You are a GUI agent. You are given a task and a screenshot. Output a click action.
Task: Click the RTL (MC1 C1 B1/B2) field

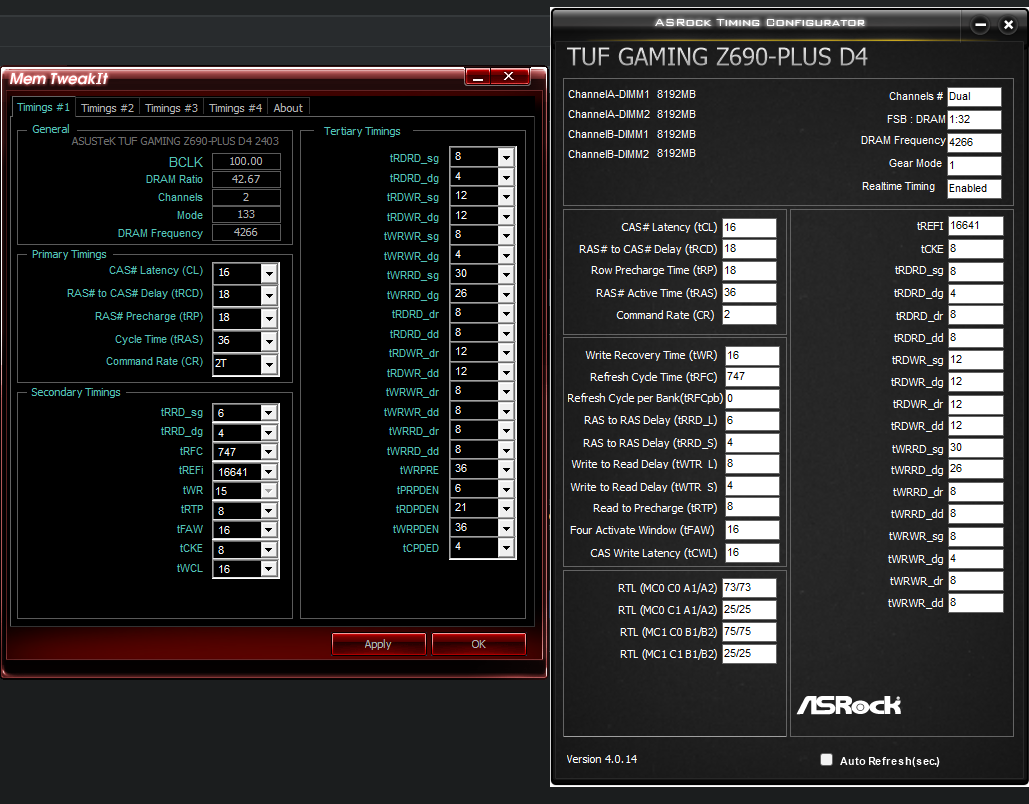tap(749, 654)
